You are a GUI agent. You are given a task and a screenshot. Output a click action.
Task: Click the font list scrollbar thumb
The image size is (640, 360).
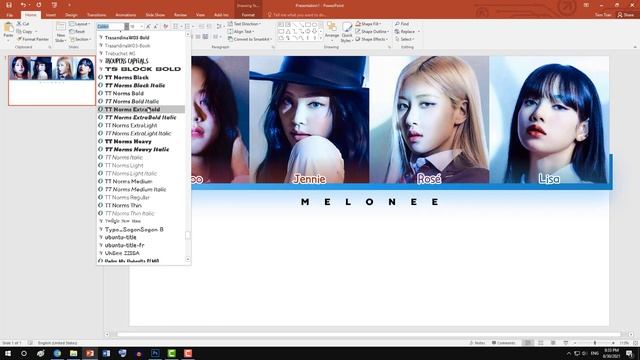point(188,236)
